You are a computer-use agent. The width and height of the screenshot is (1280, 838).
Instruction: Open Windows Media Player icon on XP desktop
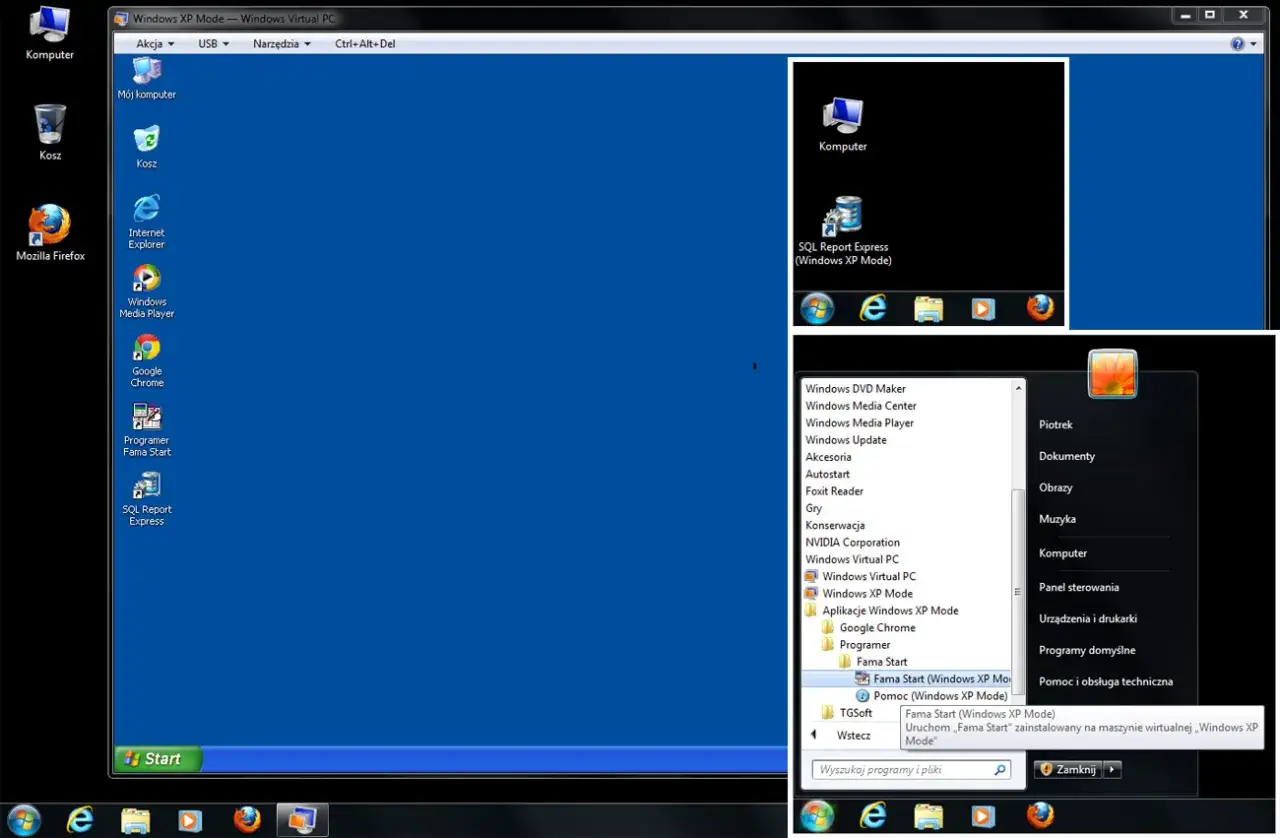pyautogui.click(x=147, y=279)
